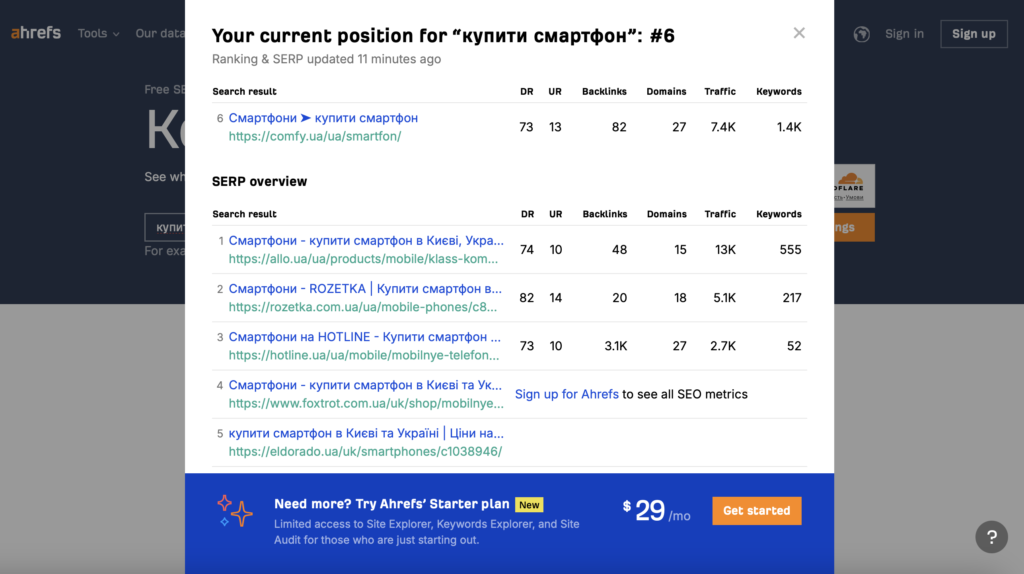Click the orange rankings button behind dialog
Viewport: 1024px width, 574px height.
click(x=854, y=227)
